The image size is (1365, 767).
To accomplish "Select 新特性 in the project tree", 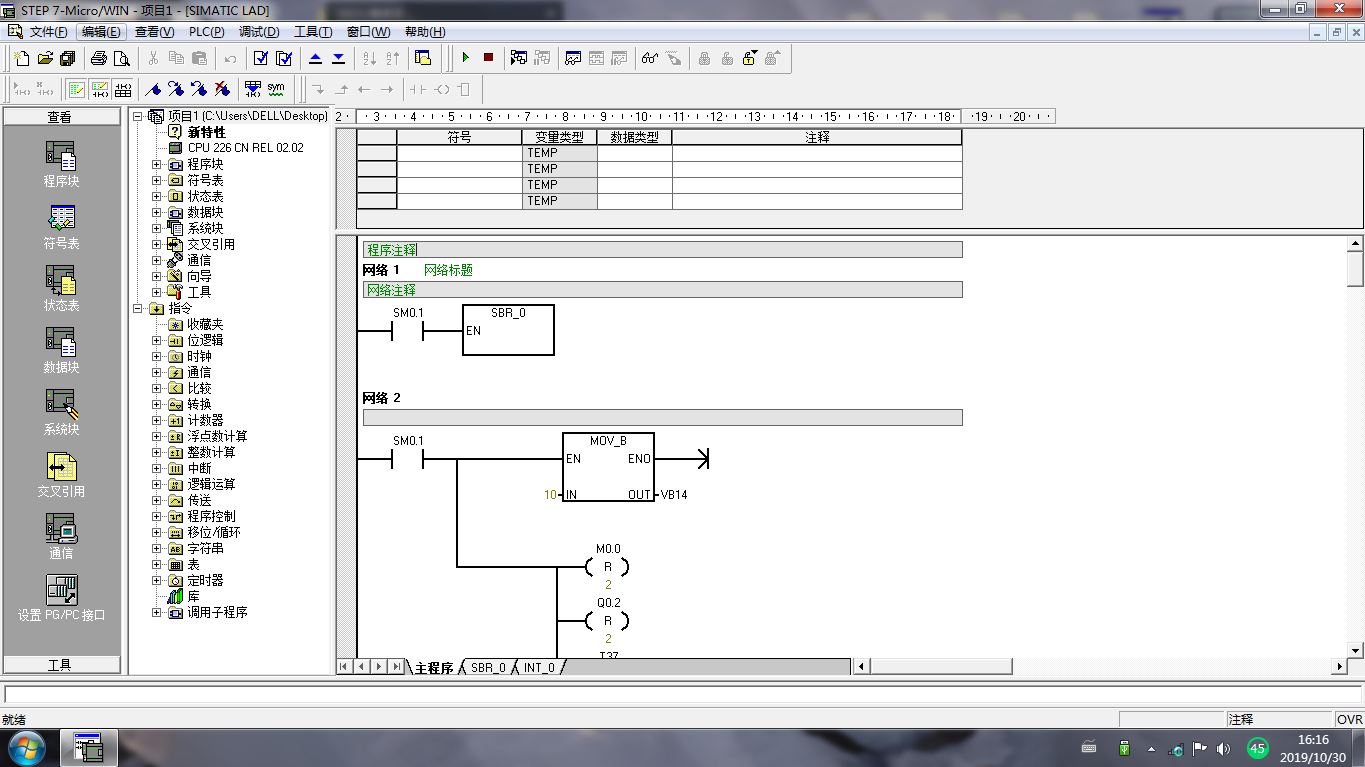I will click(206, 132).
